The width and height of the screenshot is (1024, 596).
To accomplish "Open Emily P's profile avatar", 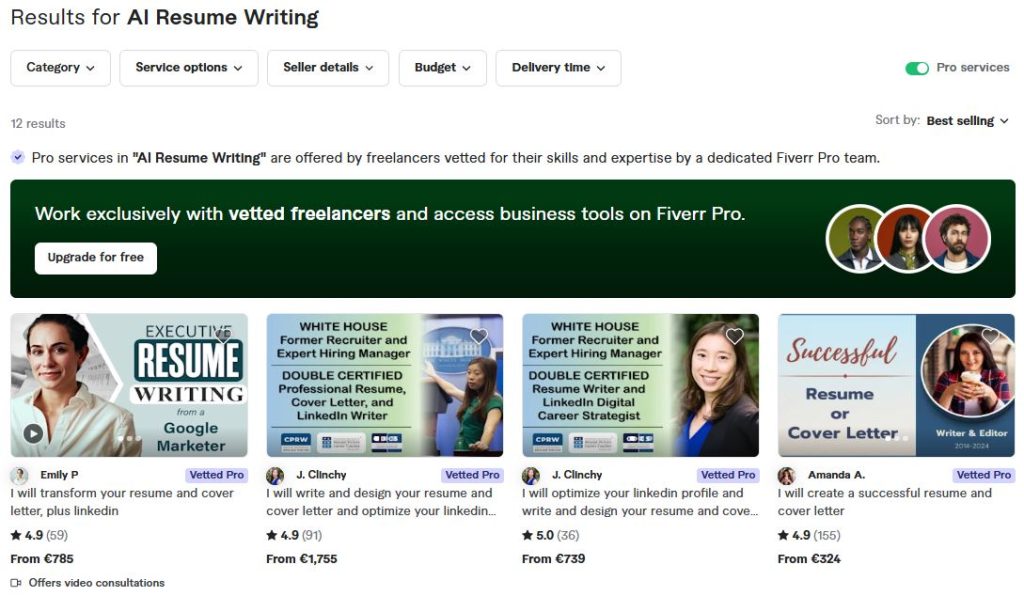I will click(x=20, y=475).
